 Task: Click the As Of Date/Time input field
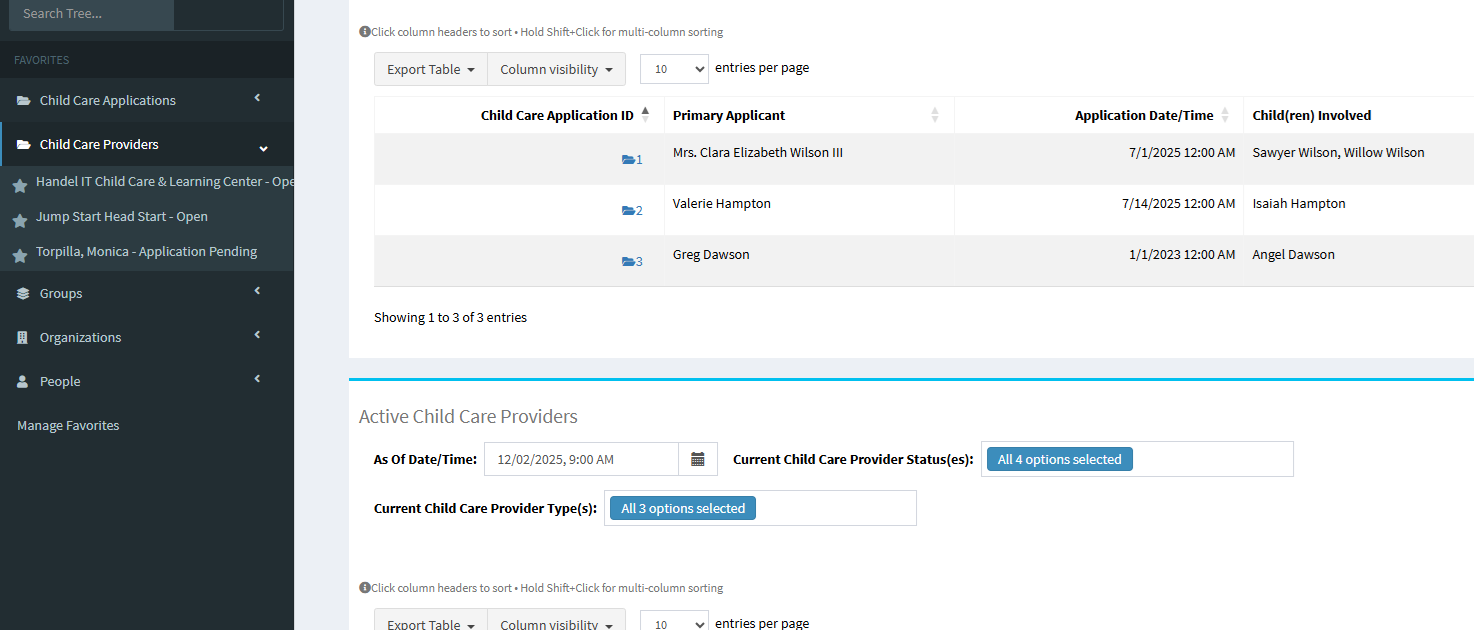(582, 459)
